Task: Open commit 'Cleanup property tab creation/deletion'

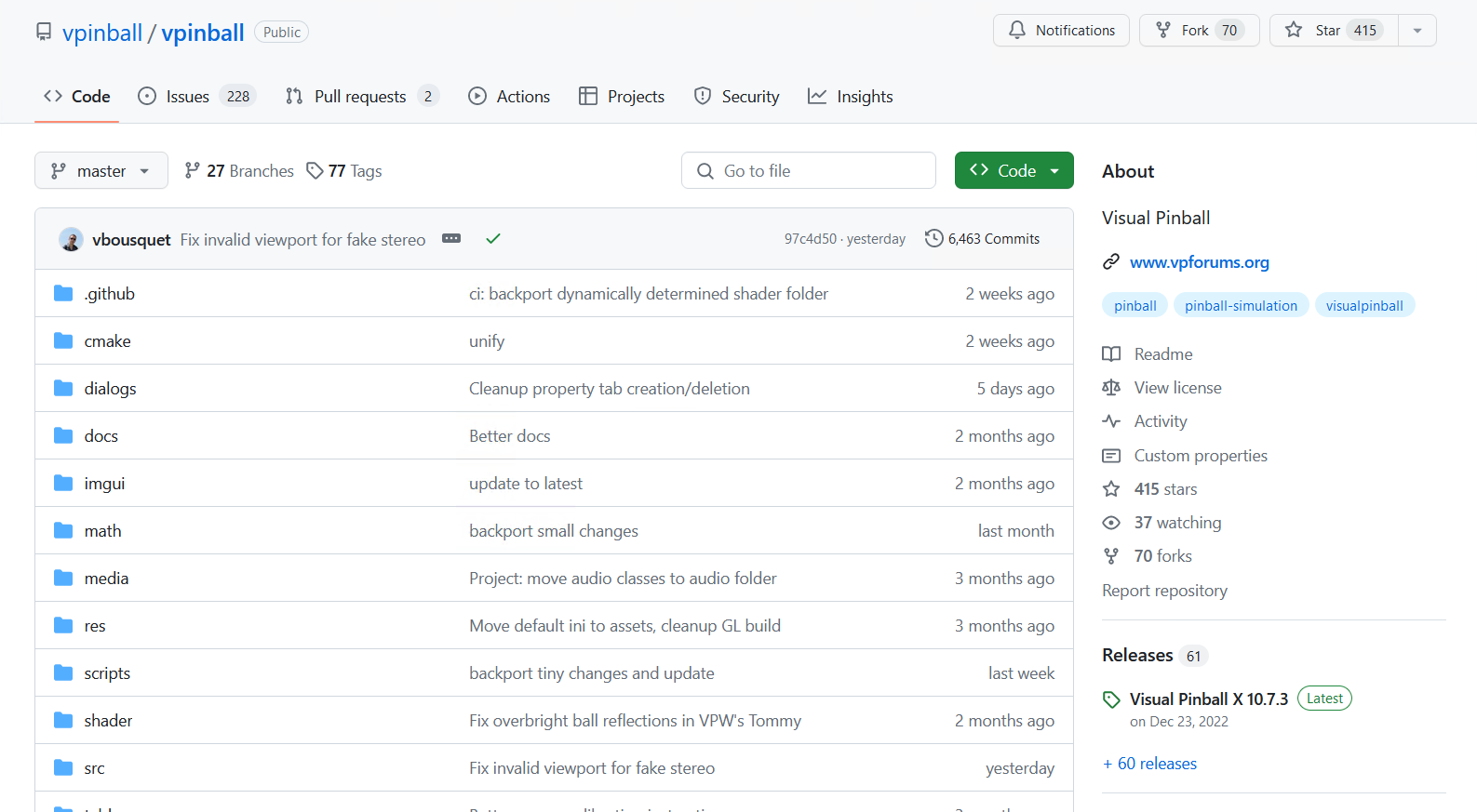Action: (x=610, y=389)
